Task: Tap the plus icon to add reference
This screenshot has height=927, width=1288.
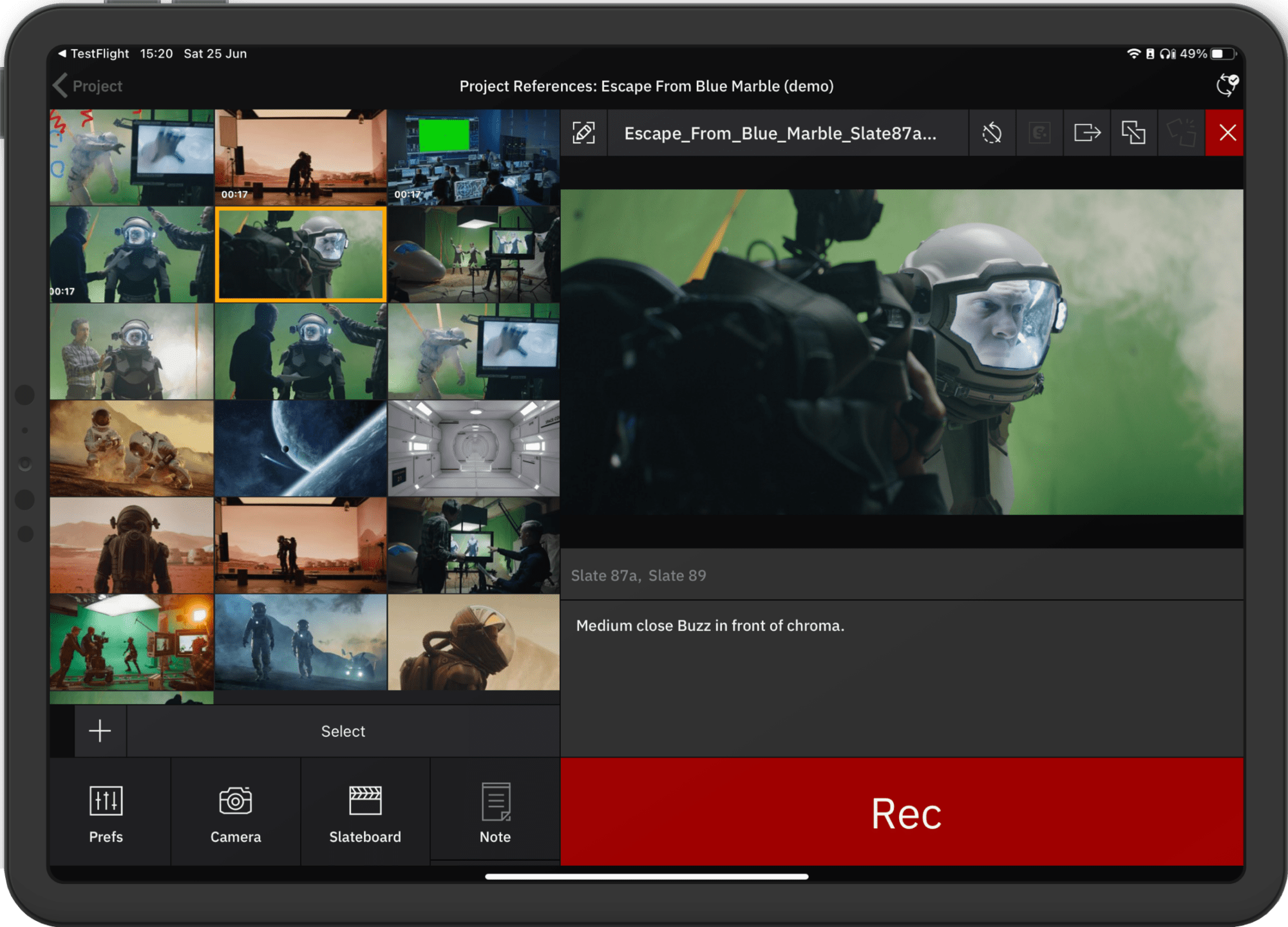Action: pyautogui.click(x=100, y=731)
